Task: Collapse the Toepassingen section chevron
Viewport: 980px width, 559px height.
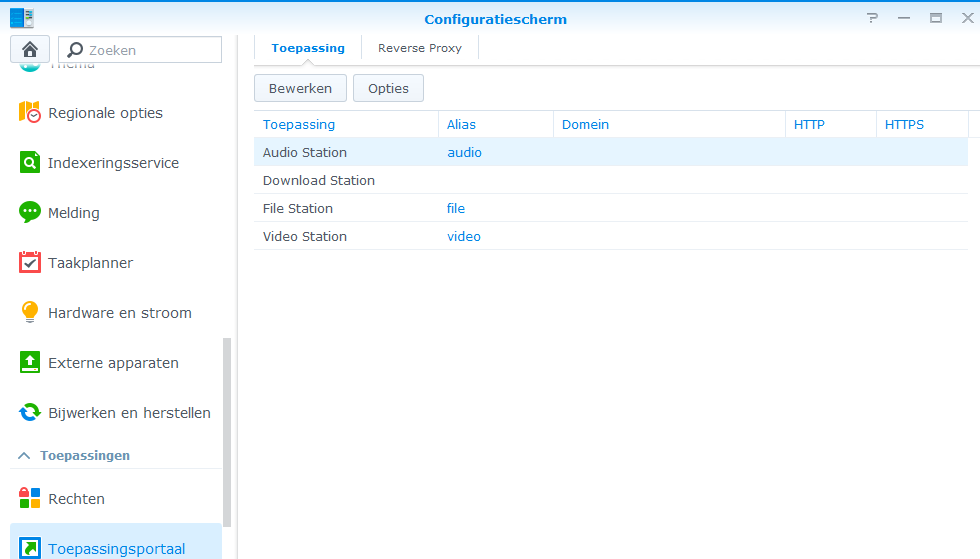Action: point(24,456)
